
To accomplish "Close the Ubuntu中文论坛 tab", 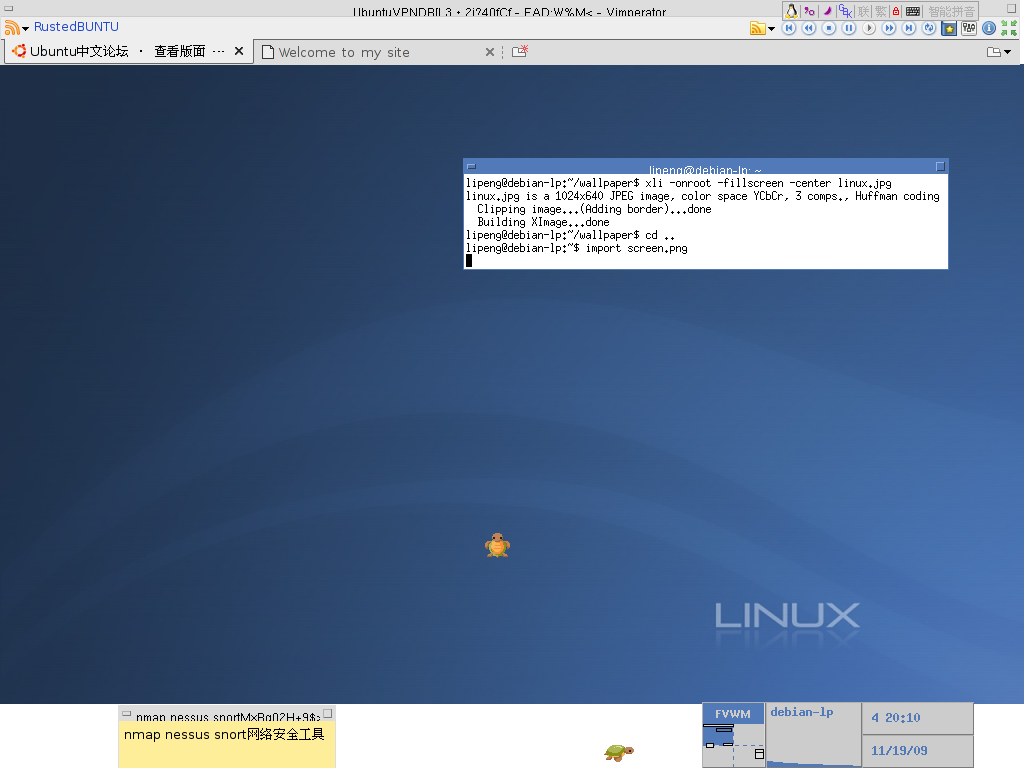I will (239, 51).
